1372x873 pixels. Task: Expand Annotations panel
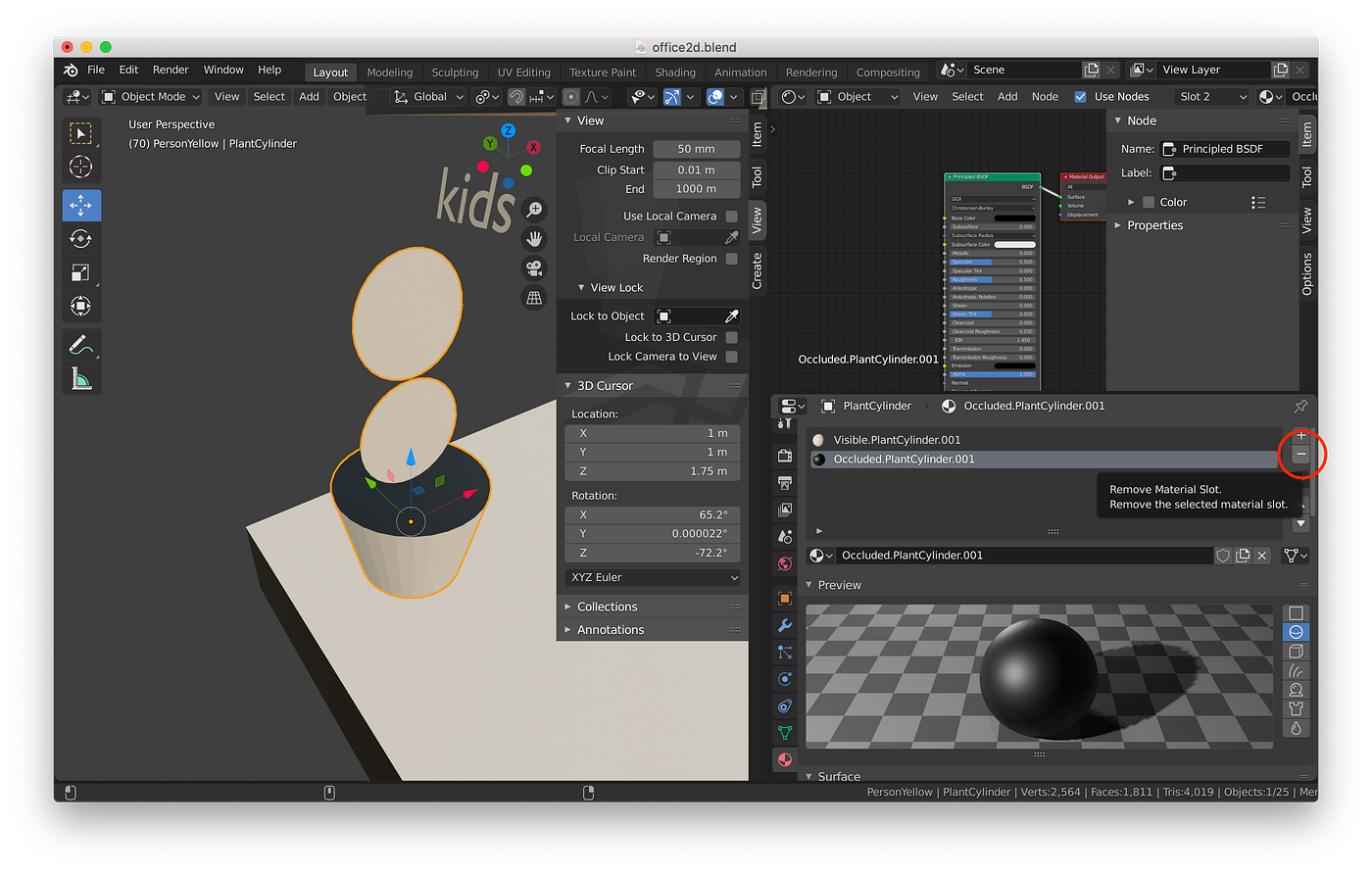(x=653, y=630)
